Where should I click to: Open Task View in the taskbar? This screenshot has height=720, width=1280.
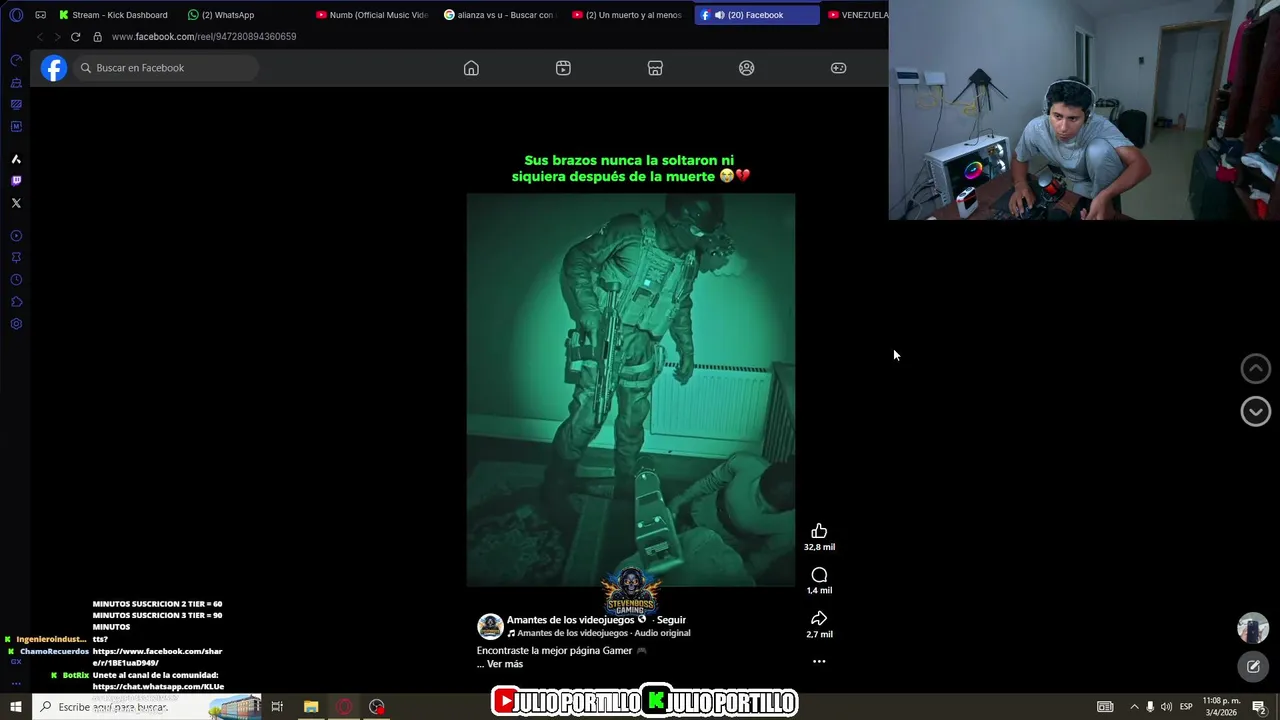click(x=277, y=707)
